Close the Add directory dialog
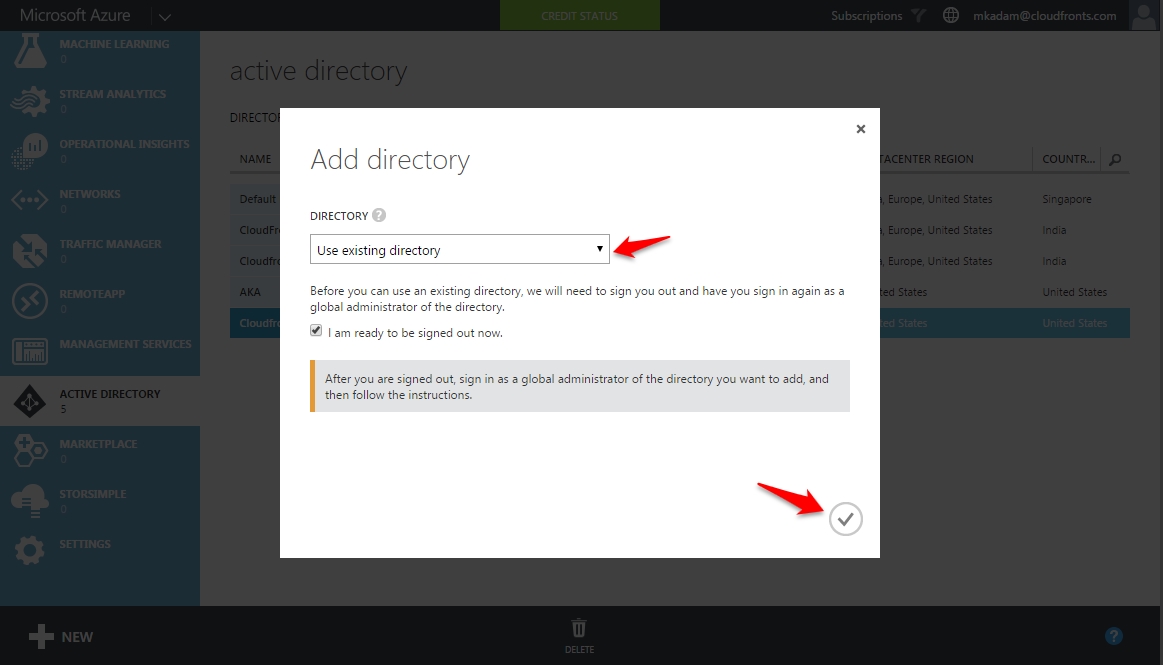1163x665 pixels. pos(860,129)
